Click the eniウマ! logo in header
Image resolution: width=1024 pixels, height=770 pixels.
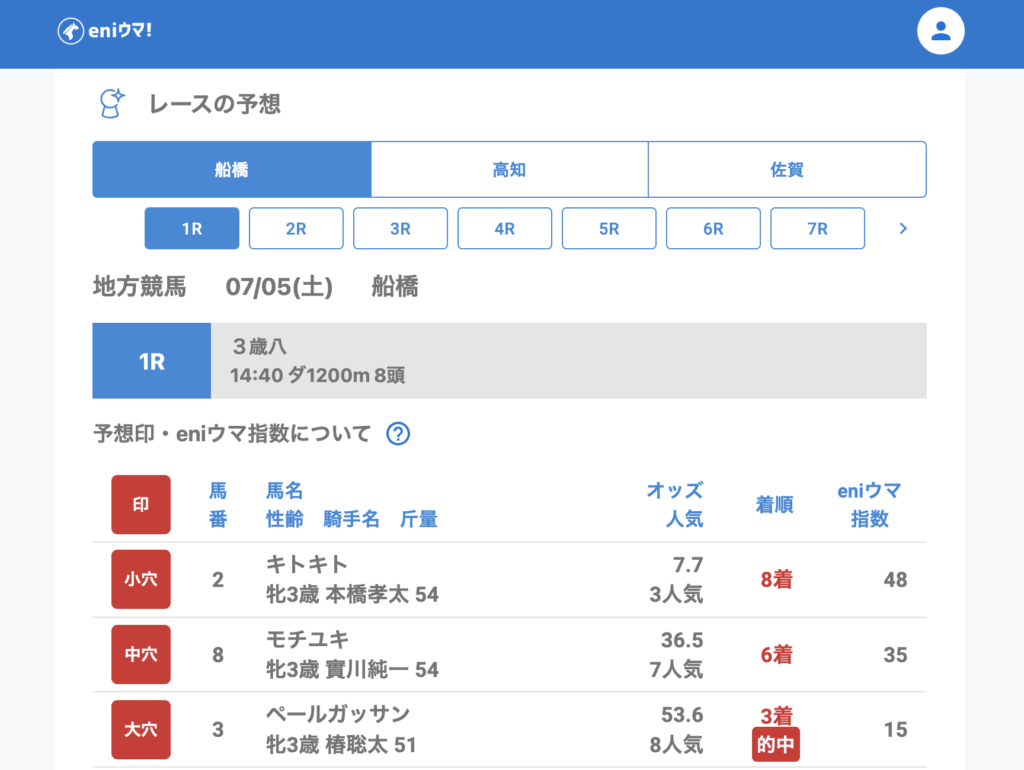(105, 31)
